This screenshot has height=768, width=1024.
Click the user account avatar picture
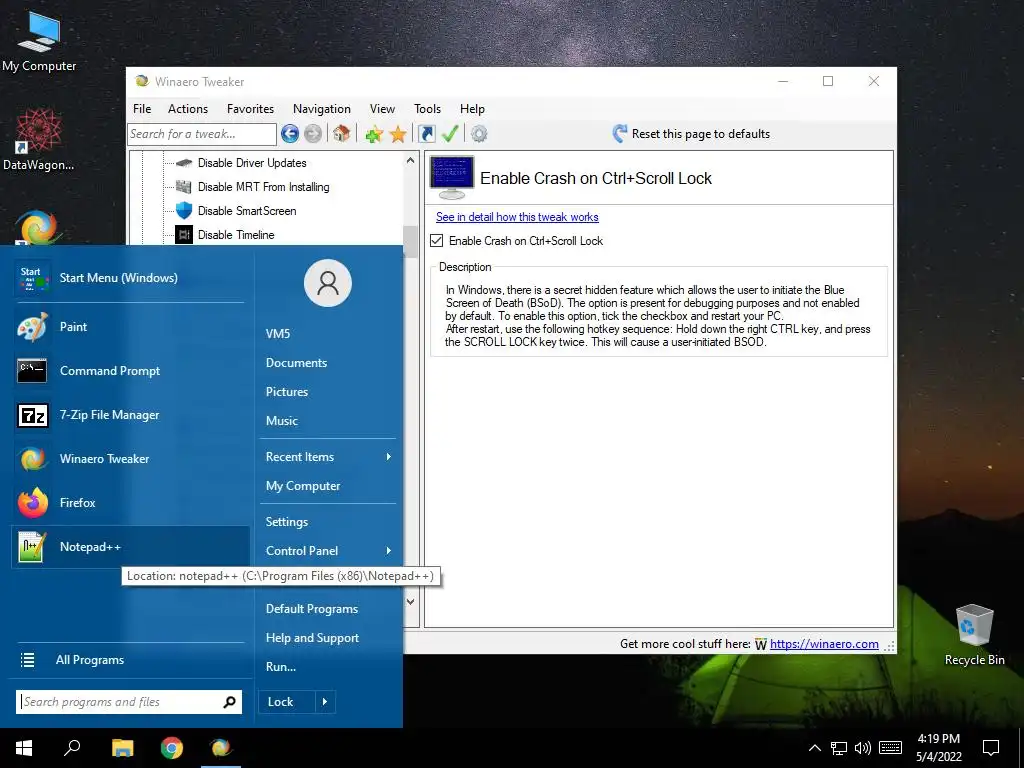click(328, 283)
